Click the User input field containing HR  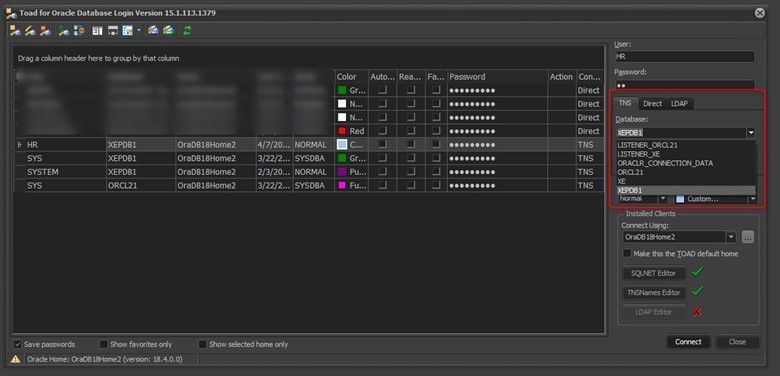(x=684, y=57)
